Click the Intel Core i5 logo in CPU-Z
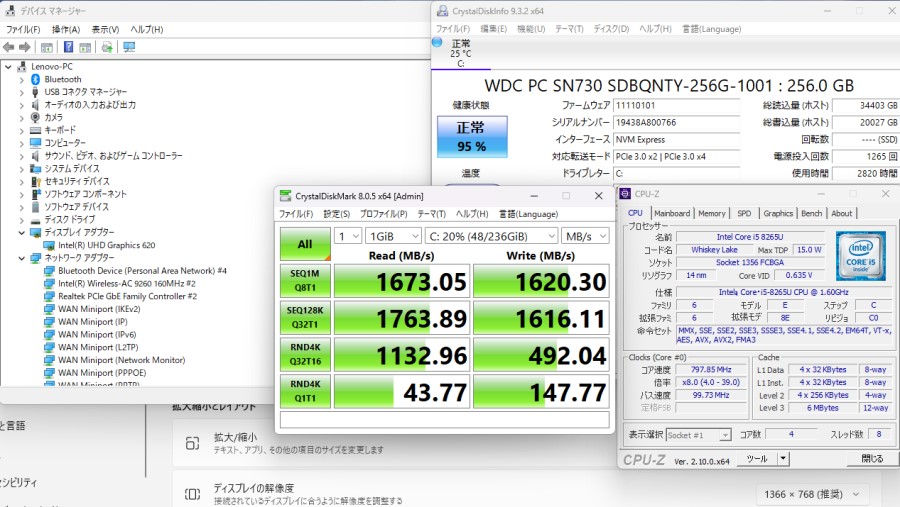900x507 pixels. (x=860, y=256)
